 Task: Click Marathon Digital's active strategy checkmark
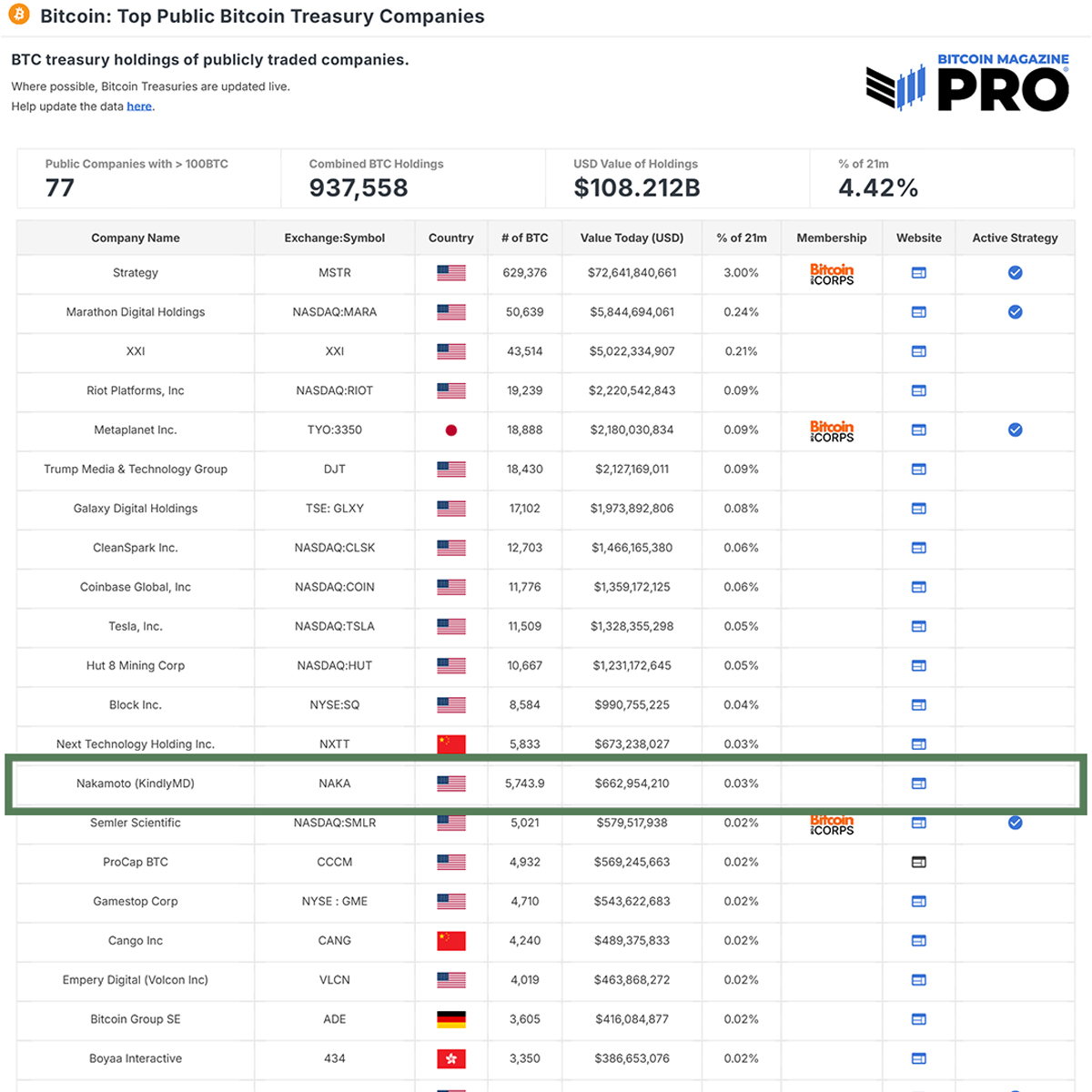(1016, 312)
